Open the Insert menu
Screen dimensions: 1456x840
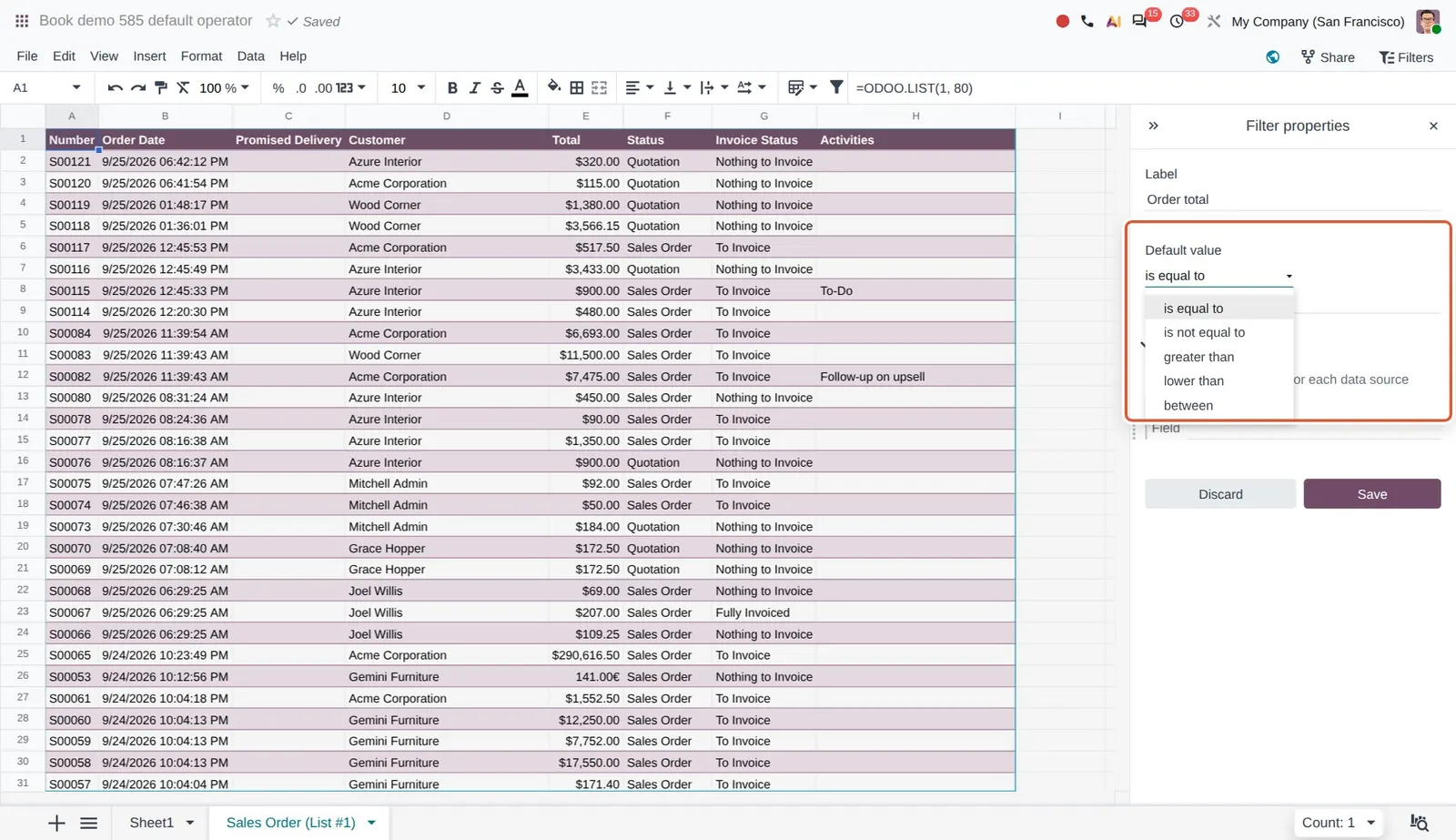click(149, 56)
